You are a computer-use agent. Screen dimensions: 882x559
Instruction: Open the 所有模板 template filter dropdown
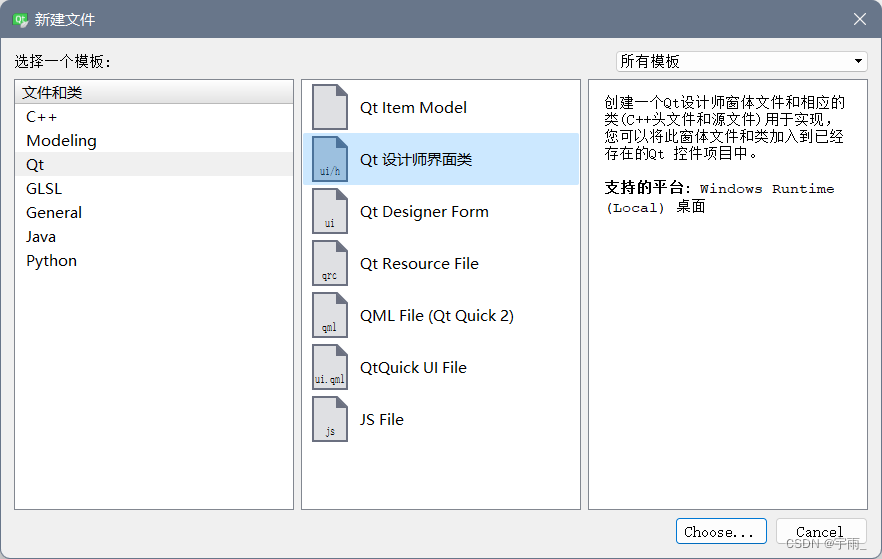click(x=741, y=61)
